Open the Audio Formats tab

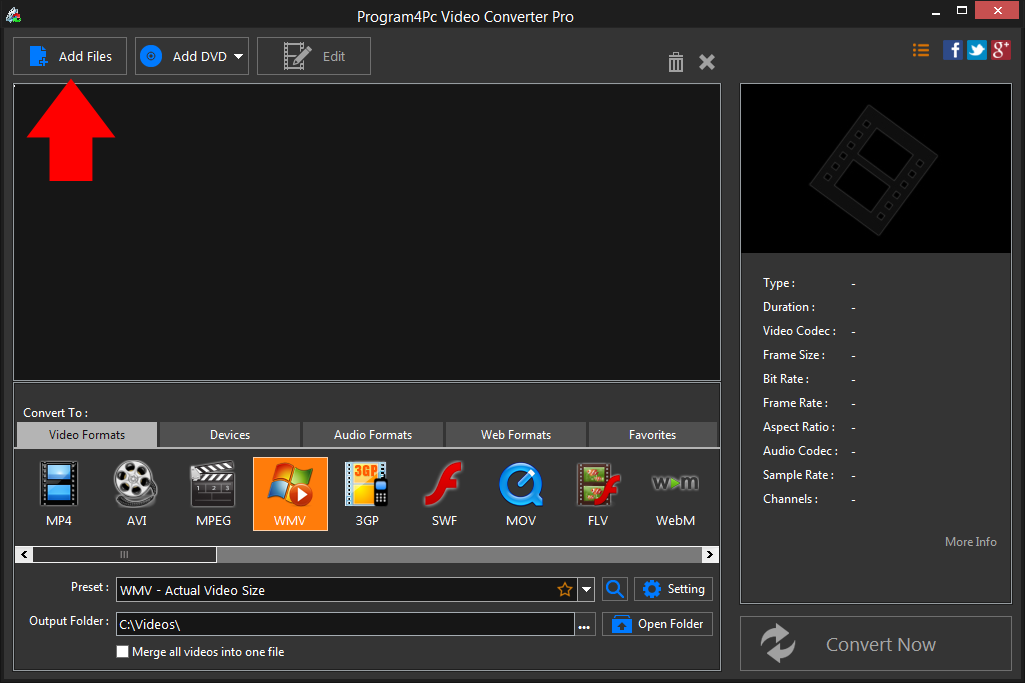[372, 434]
